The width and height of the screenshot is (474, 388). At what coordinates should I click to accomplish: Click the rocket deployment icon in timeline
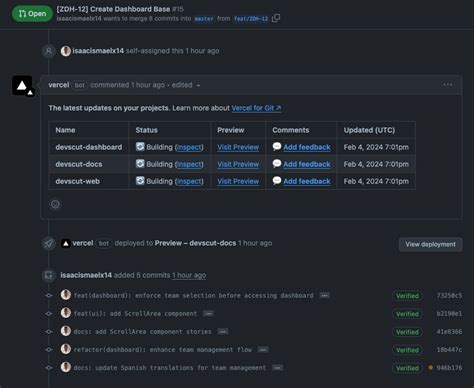coord(49,243)
